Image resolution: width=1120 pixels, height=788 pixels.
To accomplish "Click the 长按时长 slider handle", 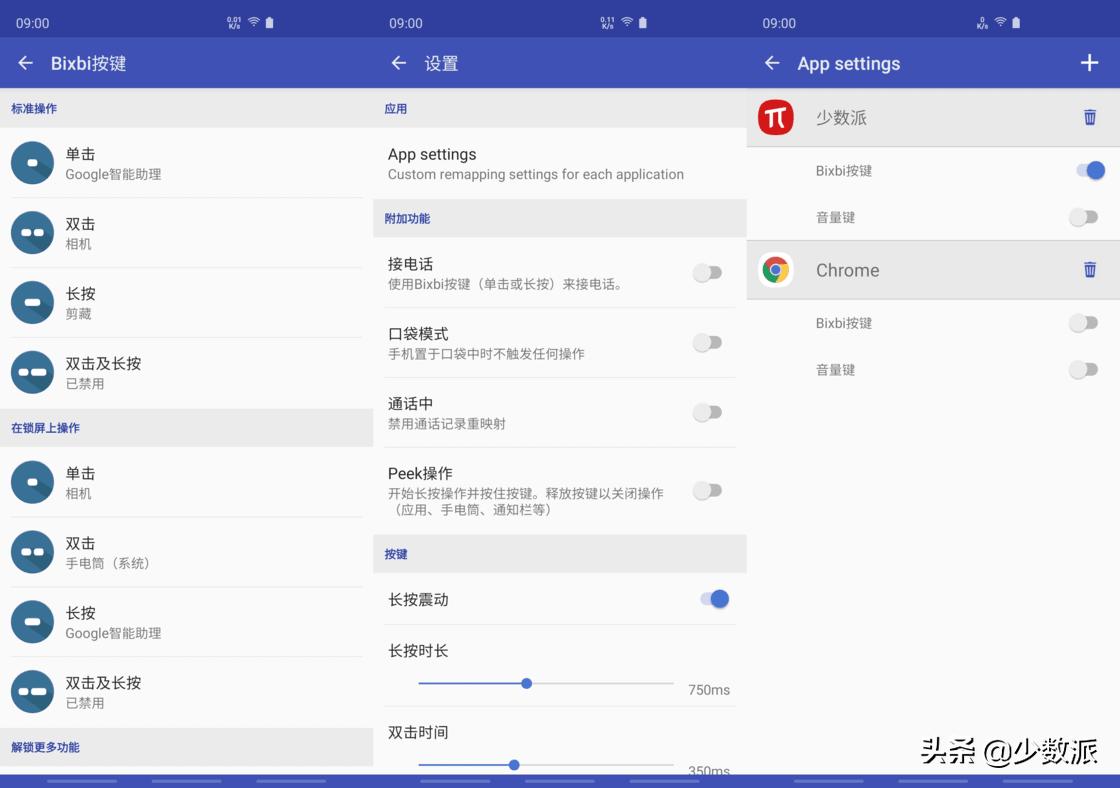I will coord(527,683).
